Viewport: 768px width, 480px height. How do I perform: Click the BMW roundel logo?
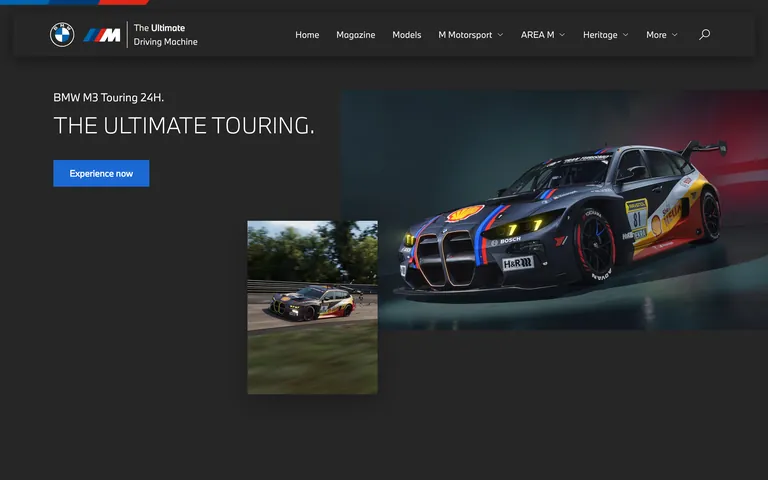click(62, 35)
